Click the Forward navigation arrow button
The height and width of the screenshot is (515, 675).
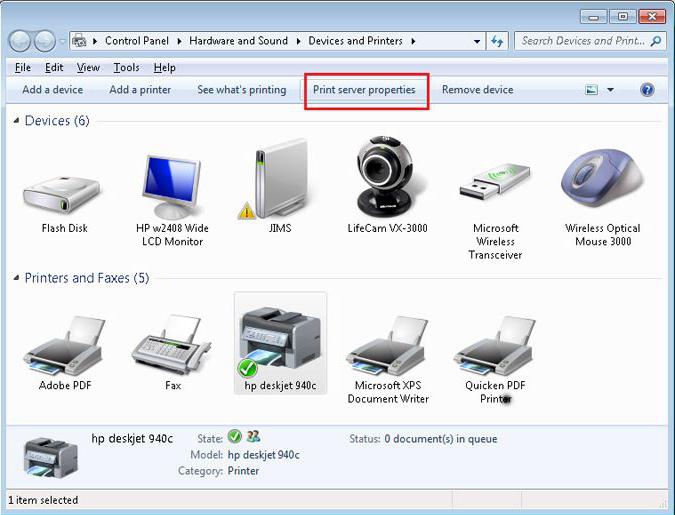point(45,41)
